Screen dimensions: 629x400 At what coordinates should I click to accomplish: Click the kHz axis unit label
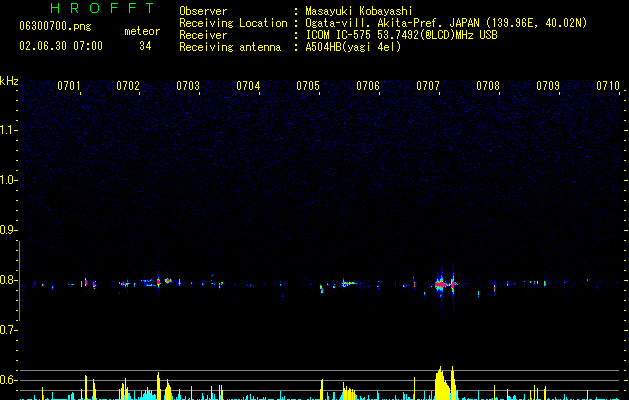(9, 81)
